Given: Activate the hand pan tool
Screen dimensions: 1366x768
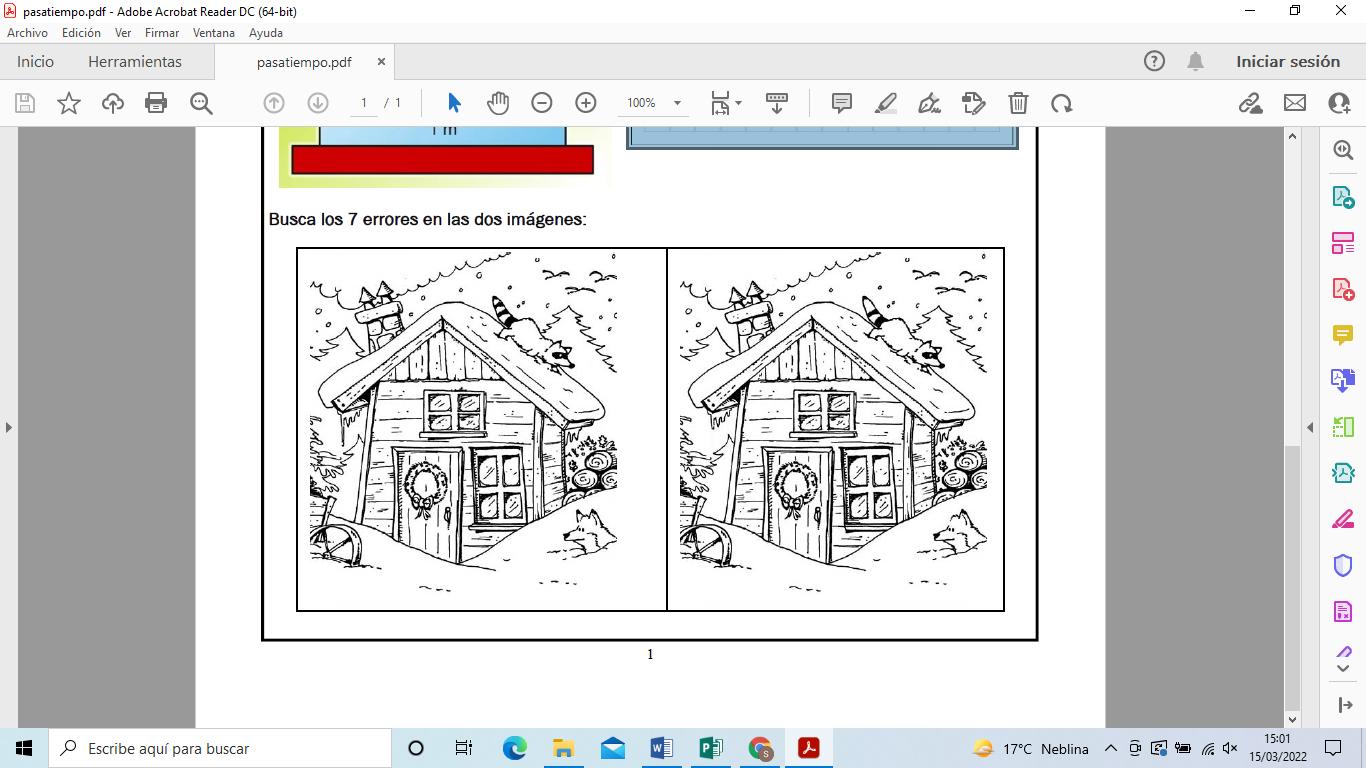Looking at the screenshot, I should pos(498,103).
